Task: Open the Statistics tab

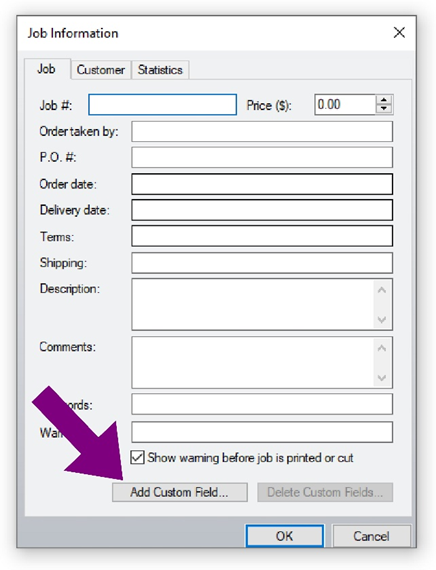Action: pos(160,70)
